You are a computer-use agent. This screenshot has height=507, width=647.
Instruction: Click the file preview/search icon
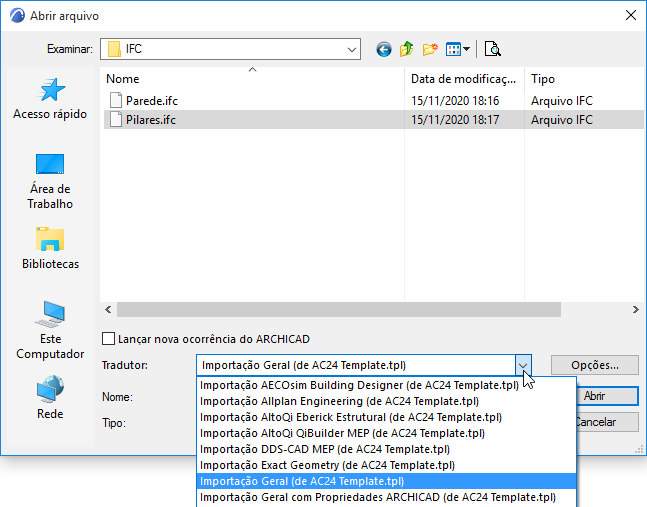(x=492, y=50)
